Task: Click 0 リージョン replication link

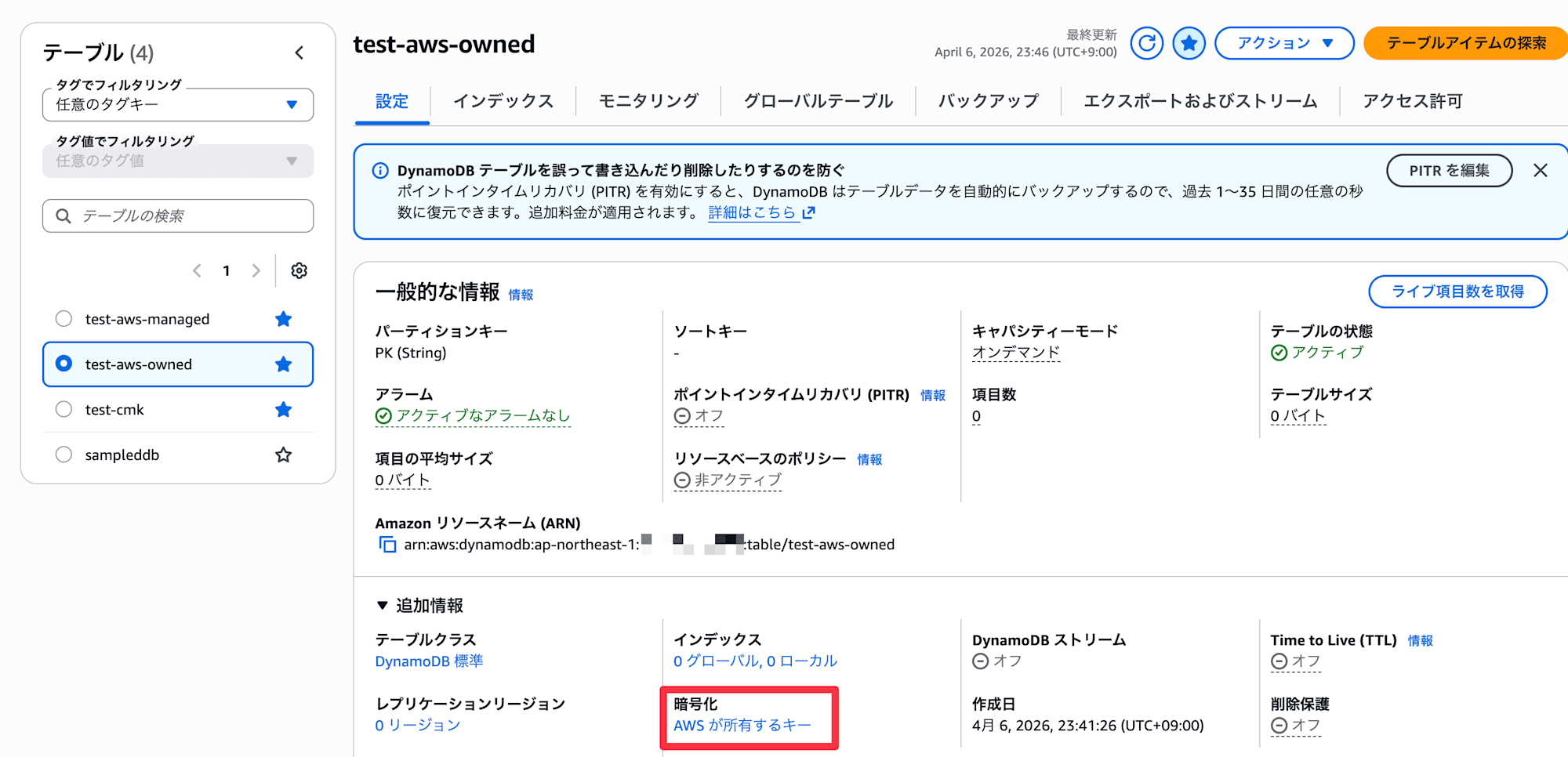Action: point(418,726)
